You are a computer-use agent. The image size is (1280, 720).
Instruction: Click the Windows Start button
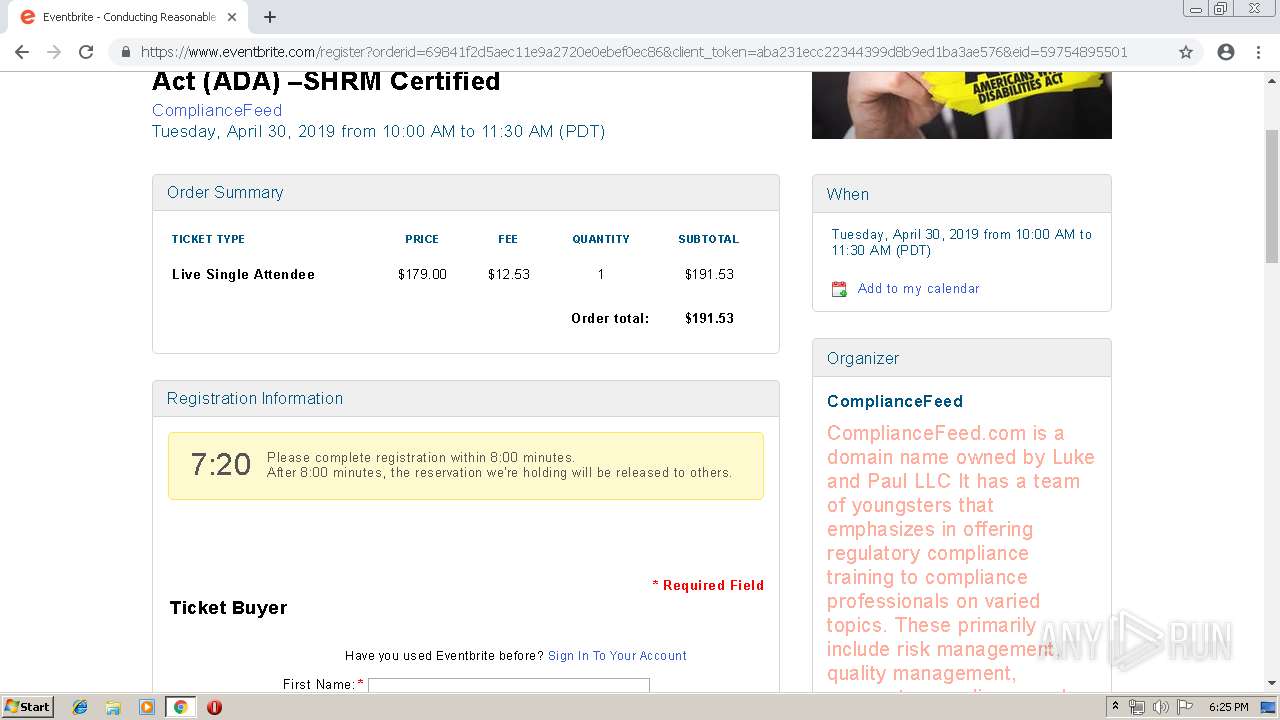(x=28, y=706)
